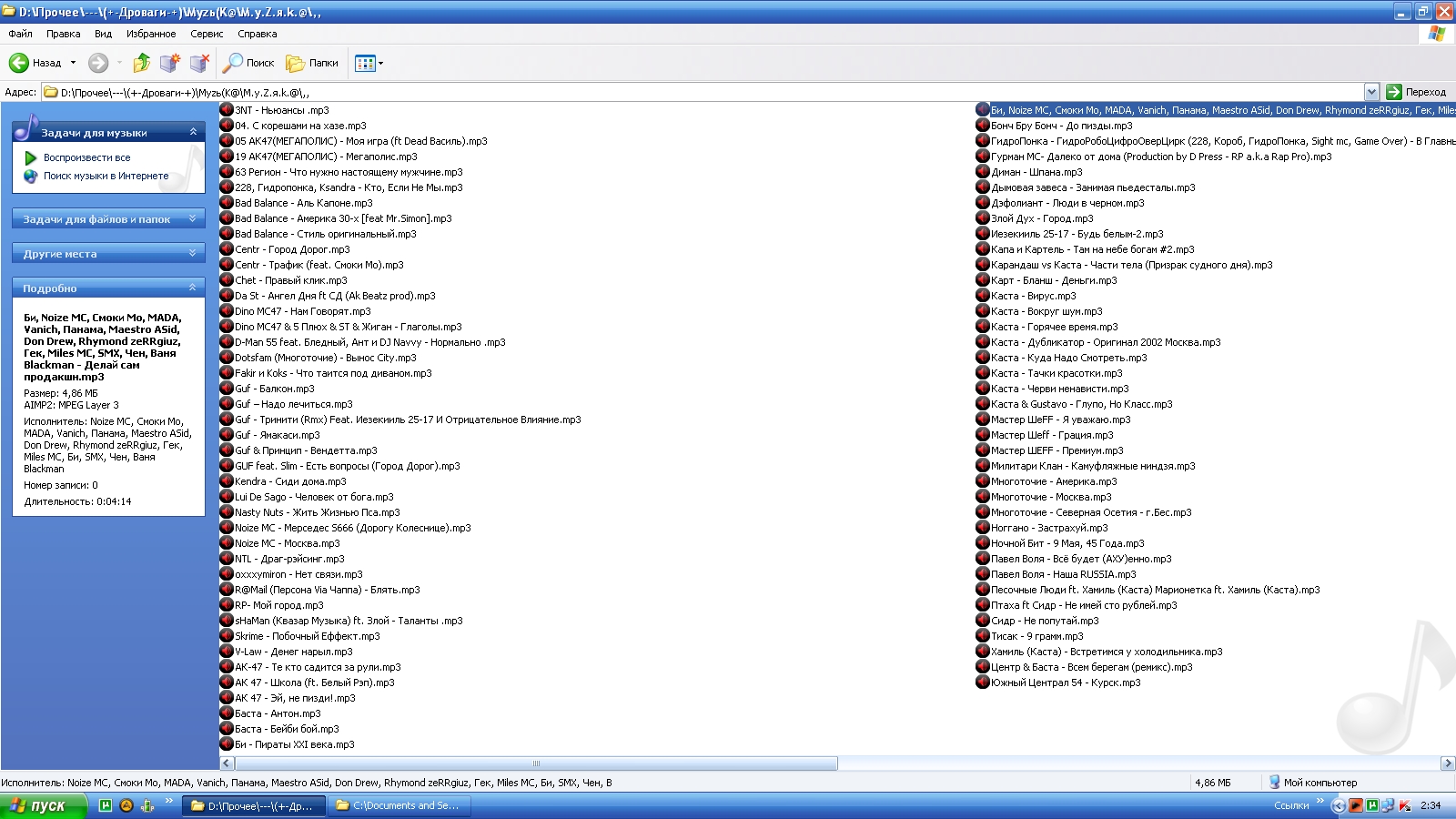The image size is (1456, 819).
Task: Select icon of Каста - Вирус.mp3
Action: click(983, 296)
